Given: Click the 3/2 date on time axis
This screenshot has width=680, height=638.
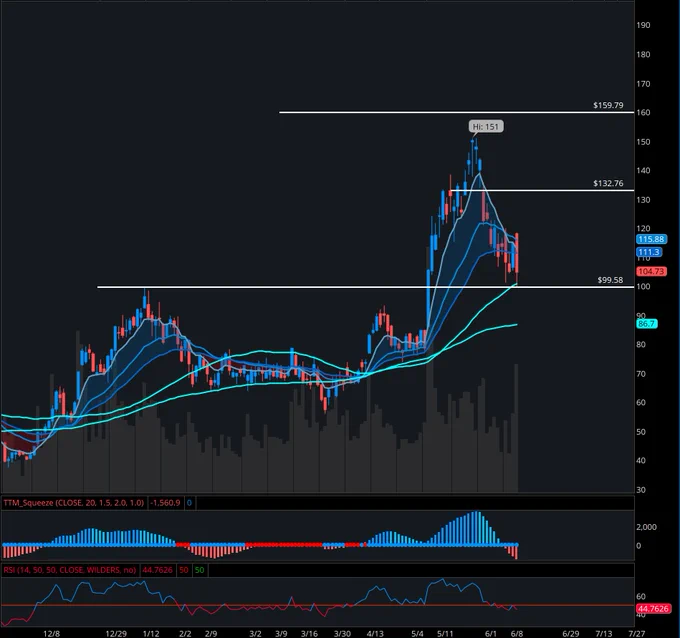Looking at the screenshot, I should [255, 633].
